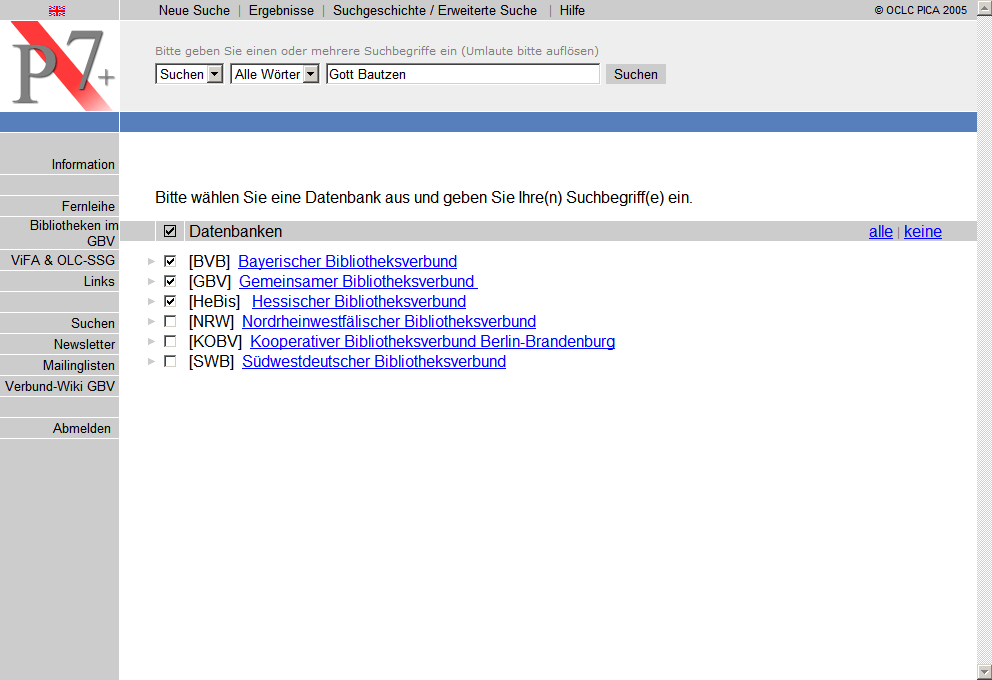Enable the NRW database checkbox
The width and height of the screenshot is (992, 680).
click(170, 322)
